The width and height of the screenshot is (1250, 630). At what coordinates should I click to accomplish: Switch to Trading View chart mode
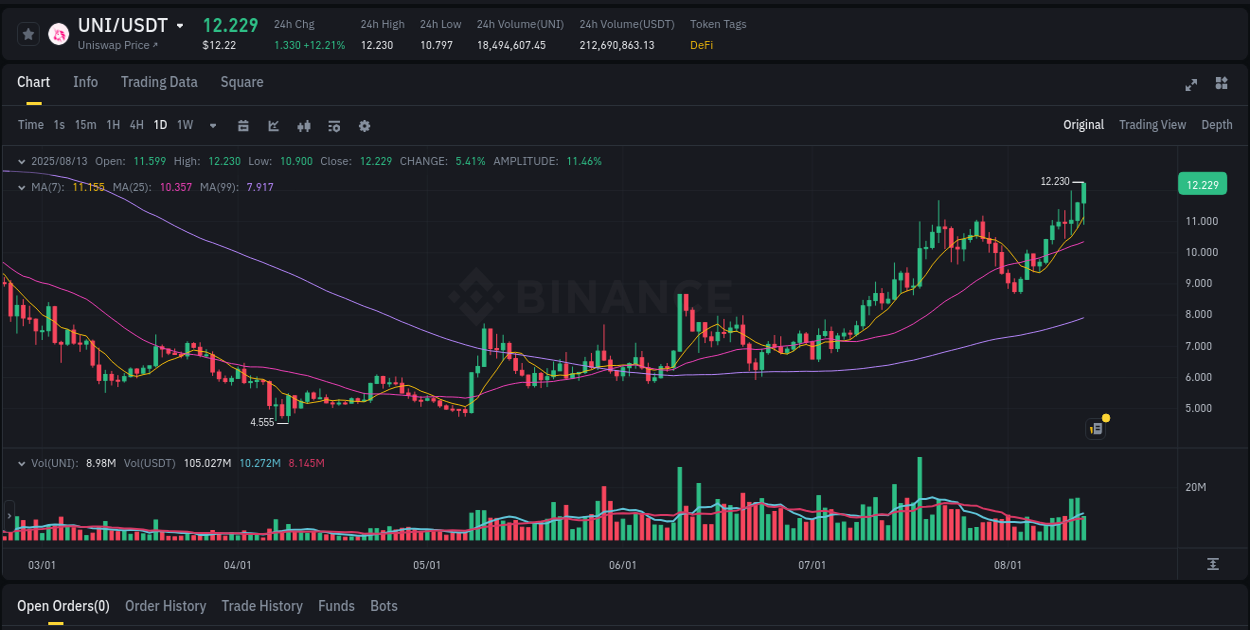point(1152,125)
